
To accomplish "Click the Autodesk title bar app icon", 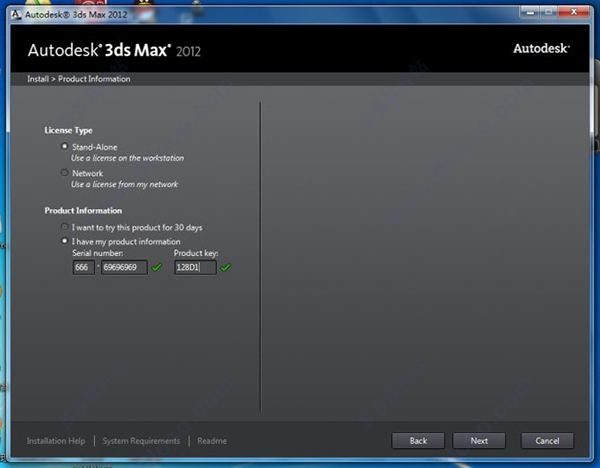I will tap(16, 15).
